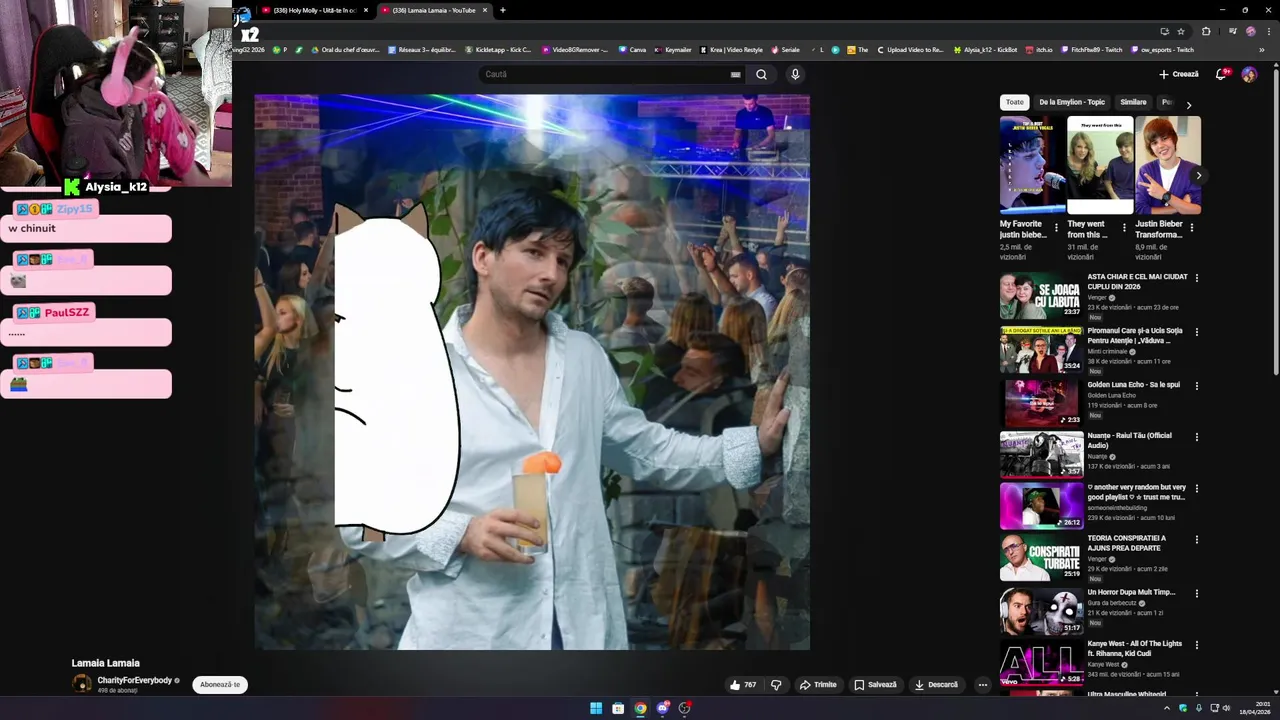
Task: Click the Salvează save button
Action: click(x=875, y=685)
